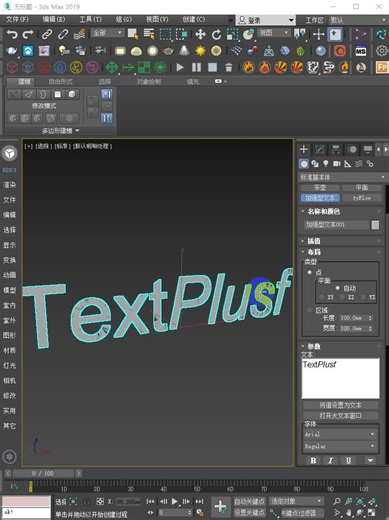Click the 长度 value spinner arrows
Viewport: 389px width, 520px height.
370,318
